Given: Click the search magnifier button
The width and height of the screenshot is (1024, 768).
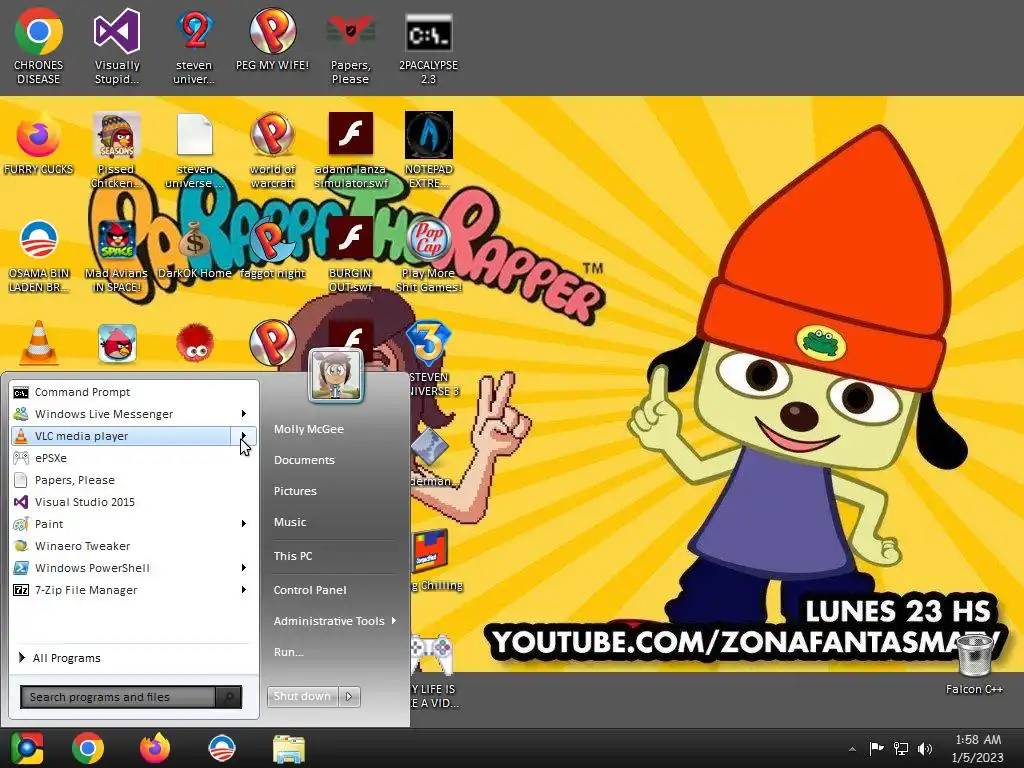Looking at the screenshot, I should (x=229, y=697).
